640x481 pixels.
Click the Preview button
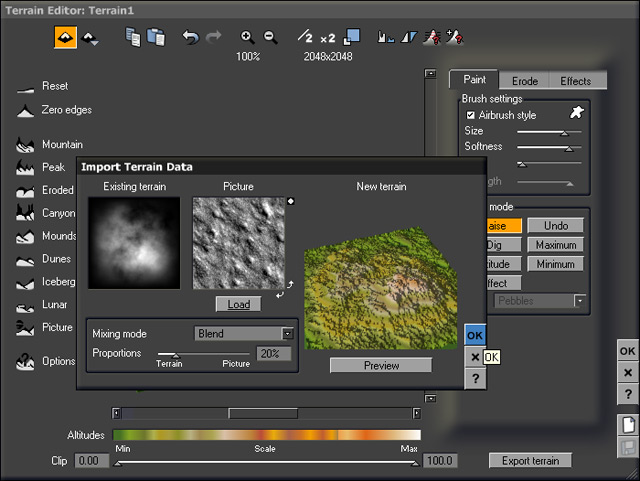(x=381, y=366)
